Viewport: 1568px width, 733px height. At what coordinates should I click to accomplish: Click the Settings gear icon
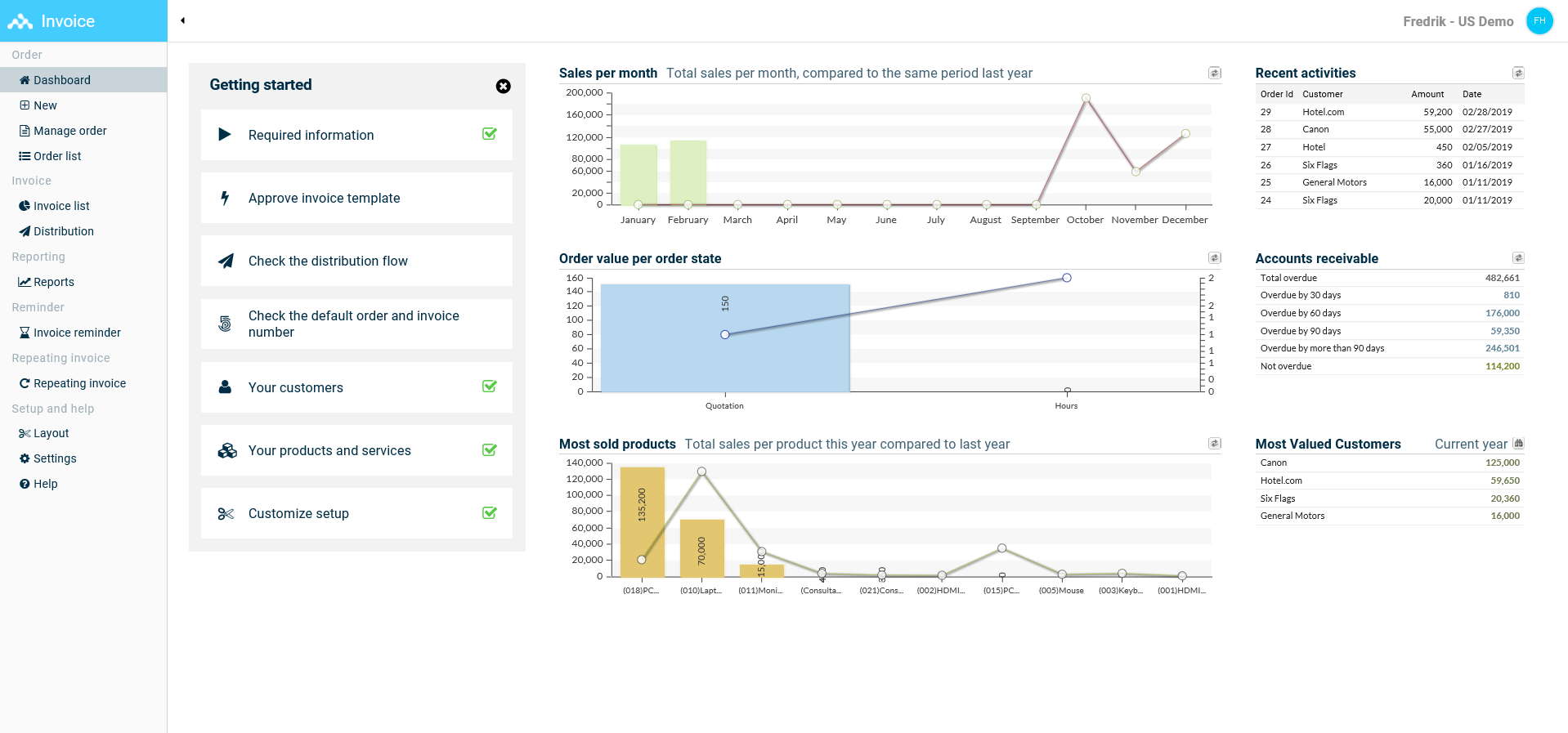(x=25, y=458)
